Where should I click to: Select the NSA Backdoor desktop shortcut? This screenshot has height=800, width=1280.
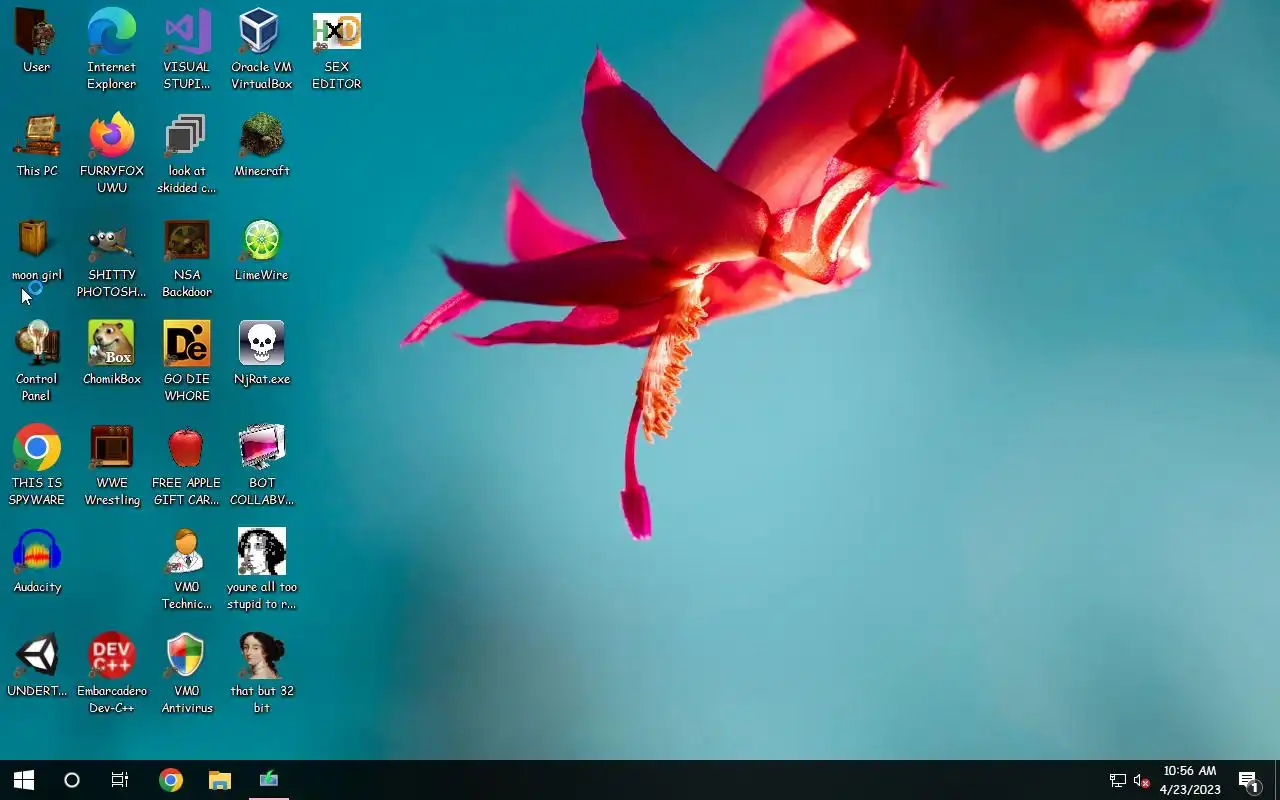click(187, 258)
